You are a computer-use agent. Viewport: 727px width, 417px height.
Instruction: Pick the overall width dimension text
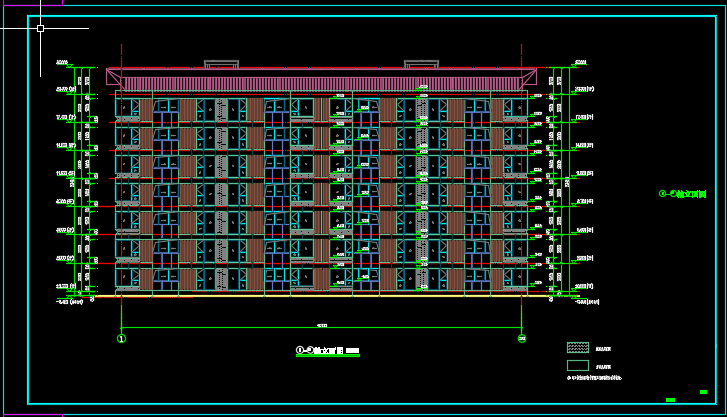(322, 326)
